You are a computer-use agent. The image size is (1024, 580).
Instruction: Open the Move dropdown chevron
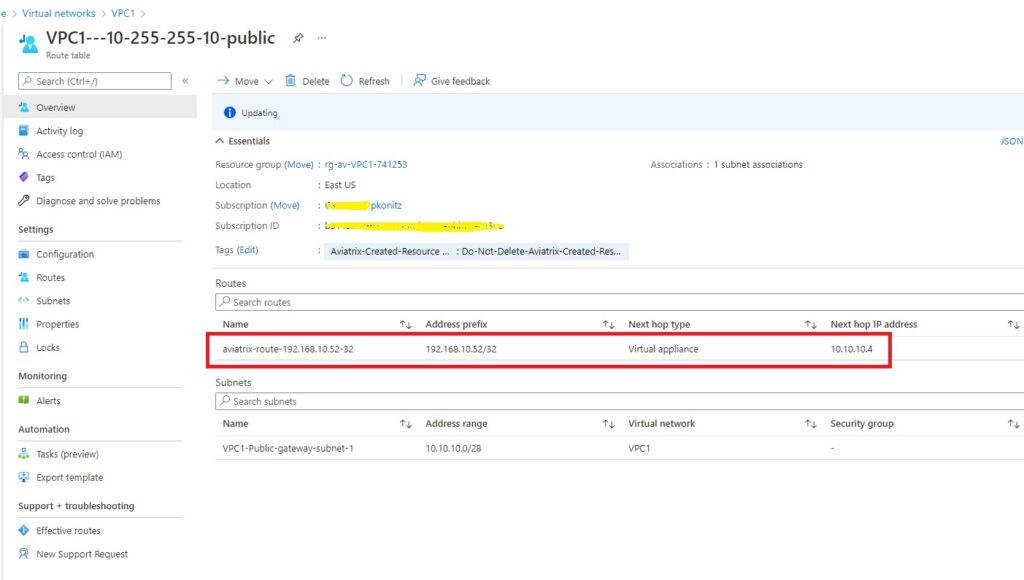[268, 82]
